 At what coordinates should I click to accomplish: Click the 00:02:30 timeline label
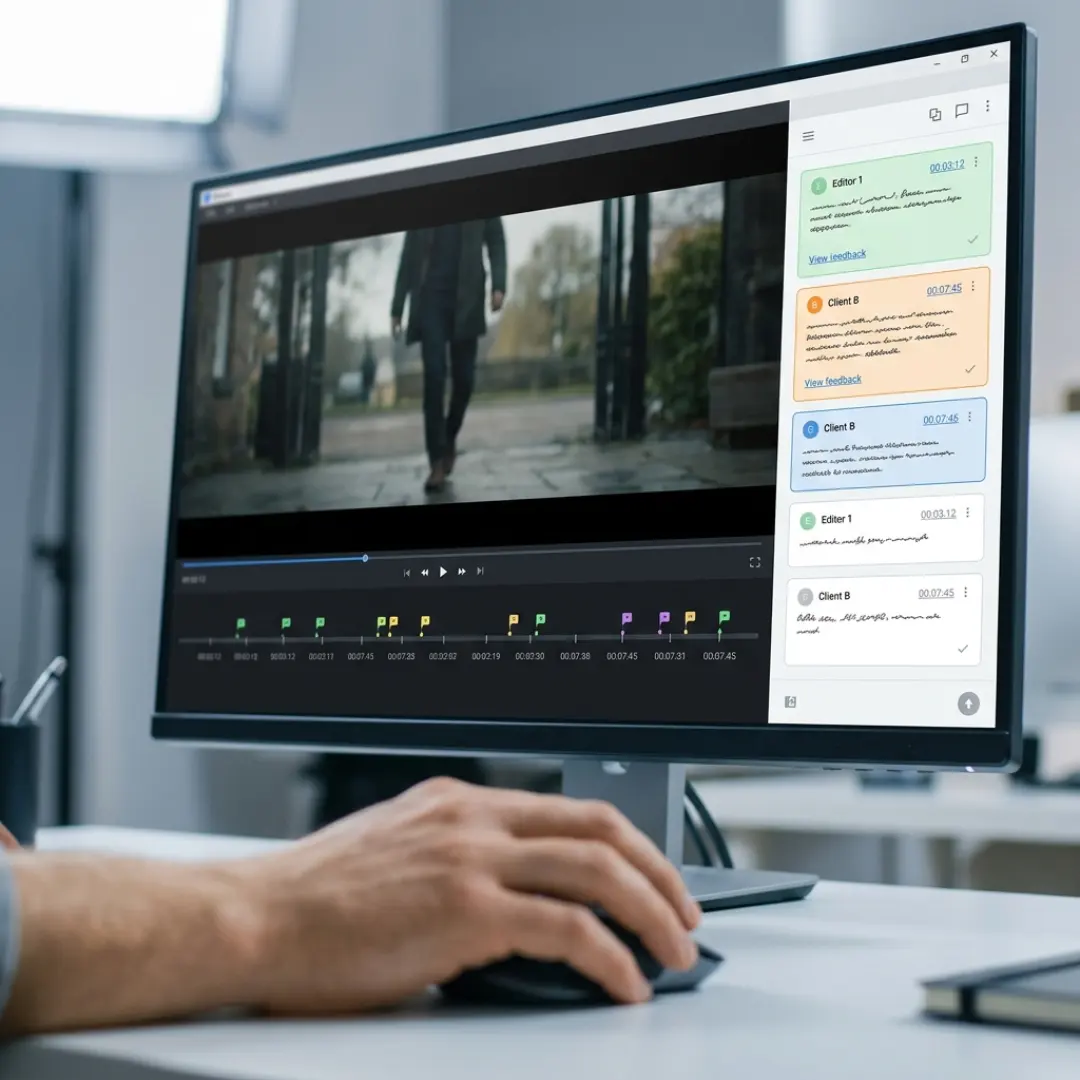click(530, 656)
